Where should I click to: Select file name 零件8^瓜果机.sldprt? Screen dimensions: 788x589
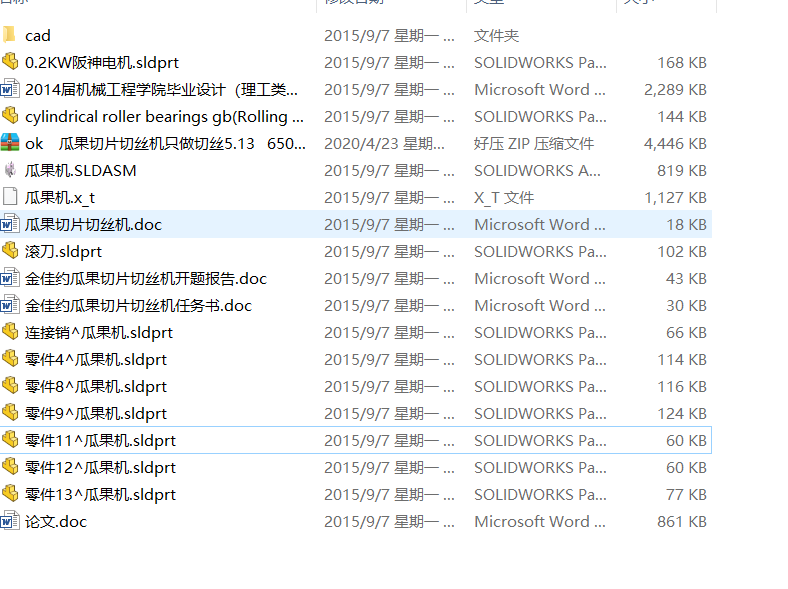pyautogui.click(x=96, y=387)
